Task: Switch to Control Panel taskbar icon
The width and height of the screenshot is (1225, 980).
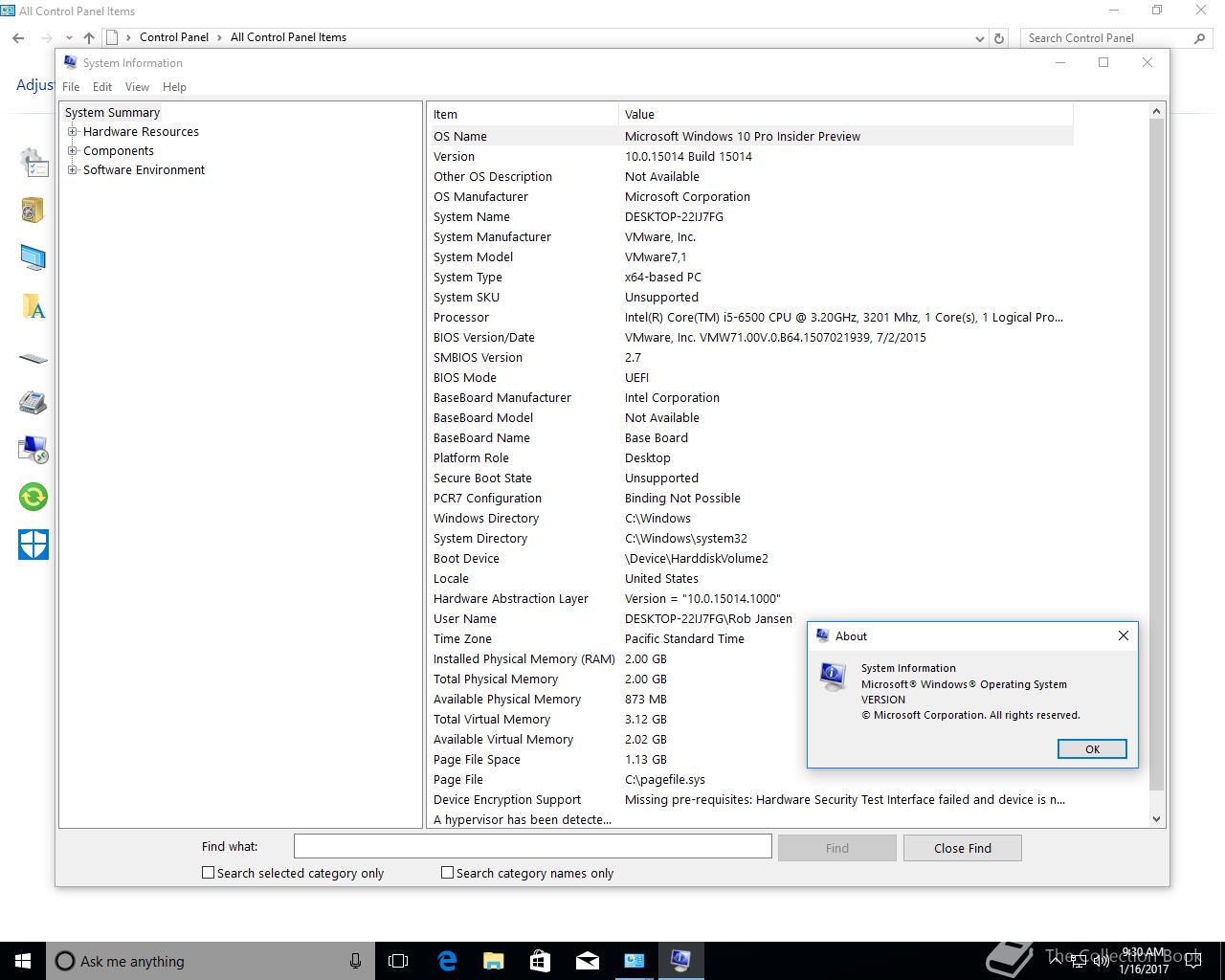Action: click(x=634, y=961)
